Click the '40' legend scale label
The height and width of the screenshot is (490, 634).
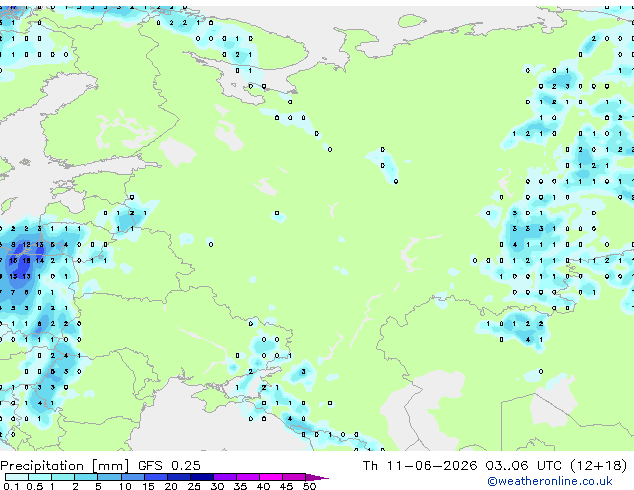(x=263, y=486)
